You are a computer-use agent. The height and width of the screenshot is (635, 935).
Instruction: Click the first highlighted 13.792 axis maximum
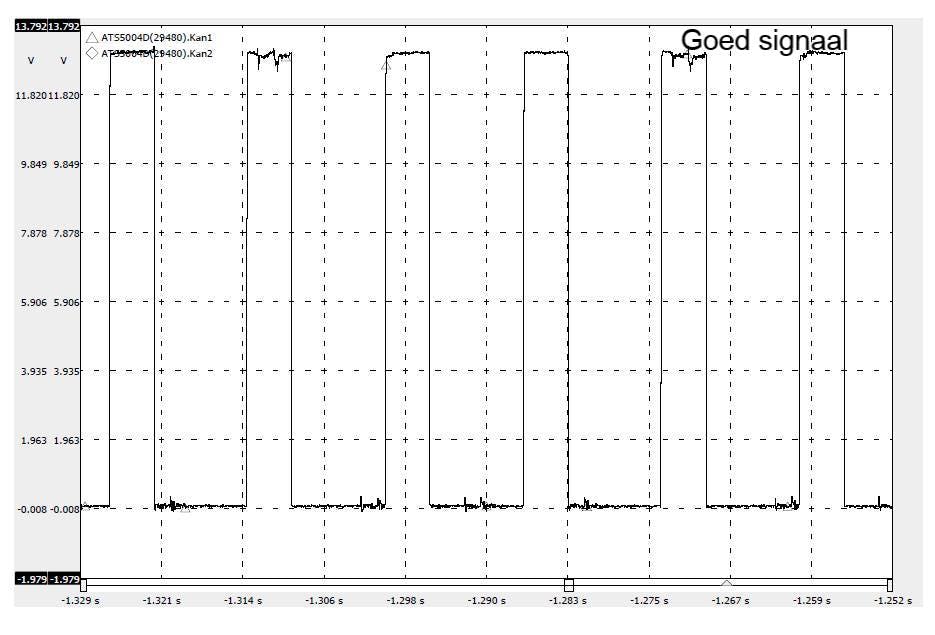coord(30,26)
